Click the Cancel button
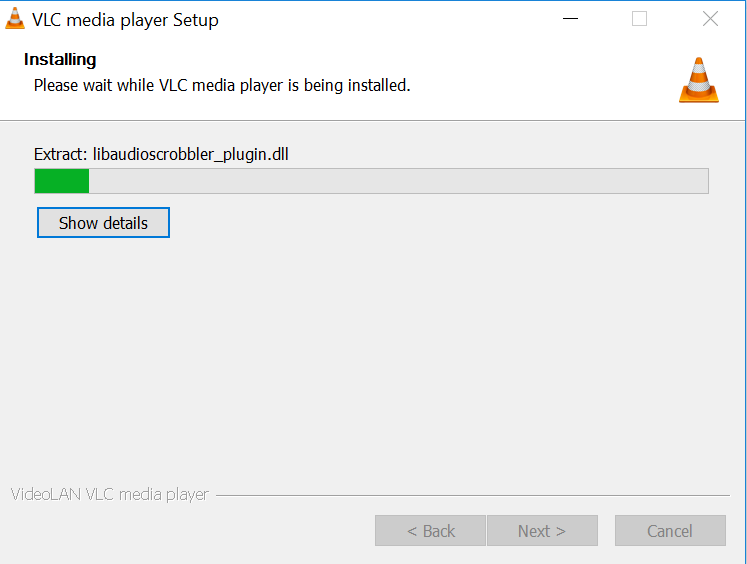This screenshot has width=747, height=564. coord(670,530)
